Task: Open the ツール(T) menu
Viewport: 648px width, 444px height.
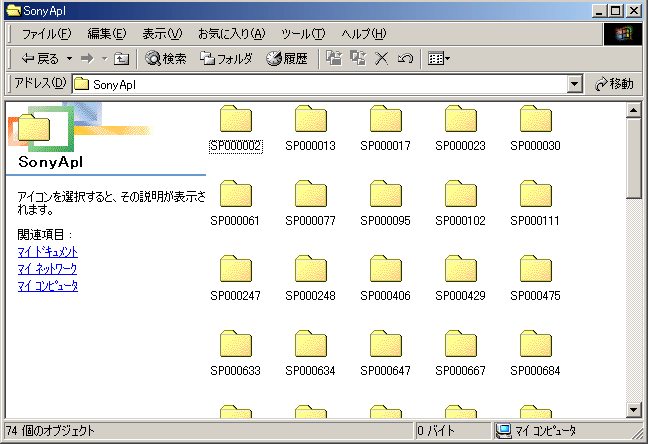Action: point(303,34)
